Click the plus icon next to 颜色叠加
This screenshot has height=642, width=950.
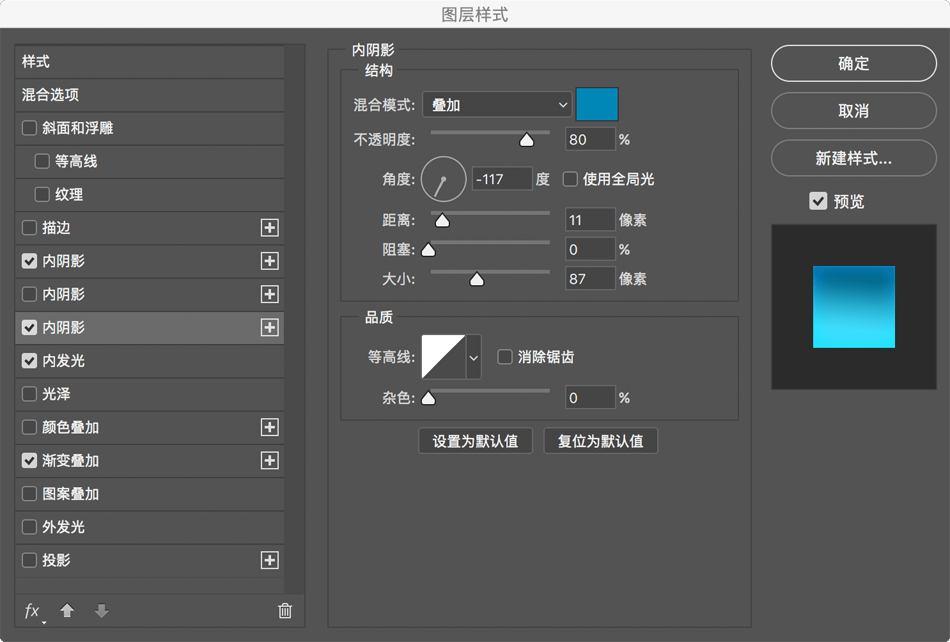270,428
